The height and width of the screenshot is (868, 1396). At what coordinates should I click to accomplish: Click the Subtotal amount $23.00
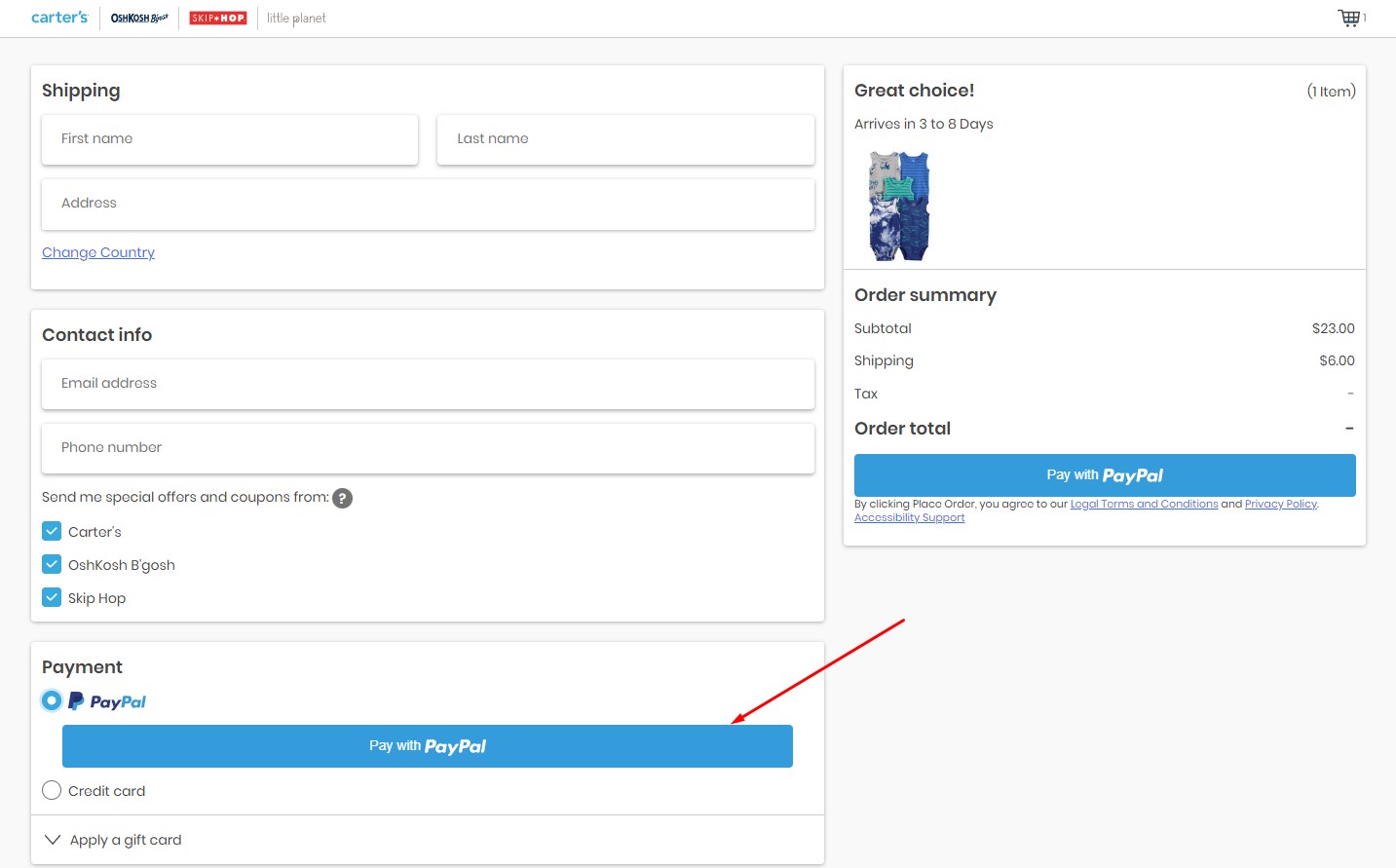[x=1333, y=328]
